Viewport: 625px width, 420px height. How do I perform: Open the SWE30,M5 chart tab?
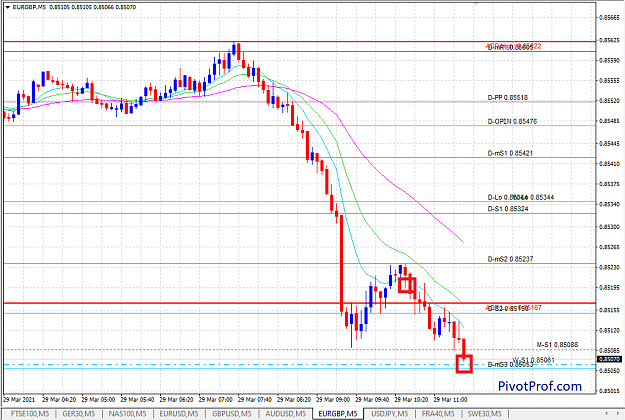(484, 414)
